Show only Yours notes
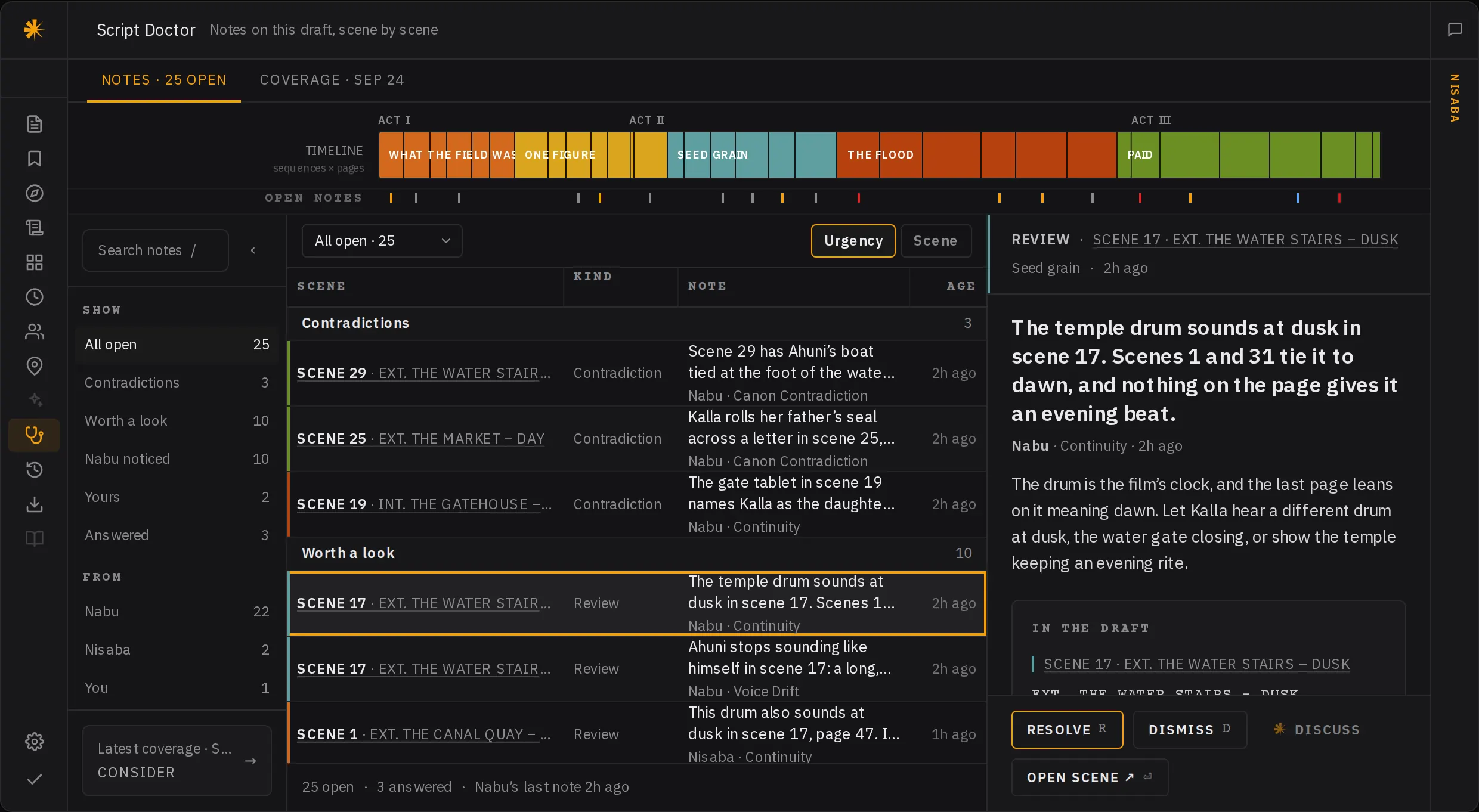This screenshot has width=1479, height=812. 177,497
